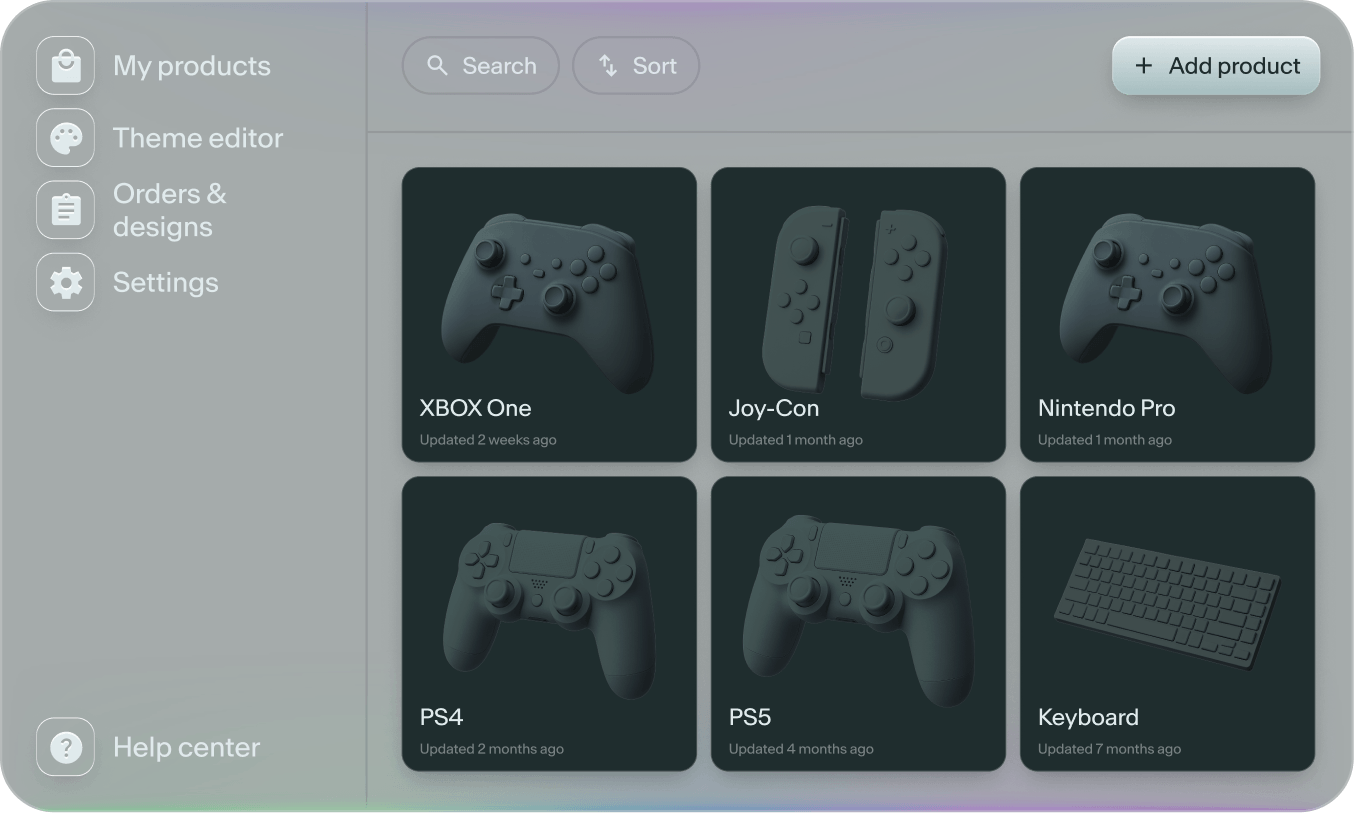Viewport: 1354px width, 813px height.
Task: Click the My products shopping bag icon
Action: (x=64, y=64)
